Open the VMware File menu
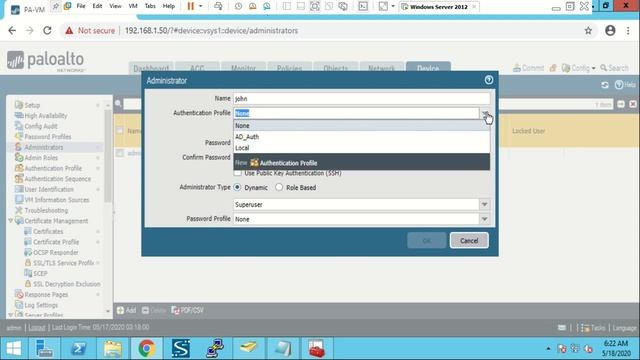This screenshot has width=640, height=360. tap(81, 6)
